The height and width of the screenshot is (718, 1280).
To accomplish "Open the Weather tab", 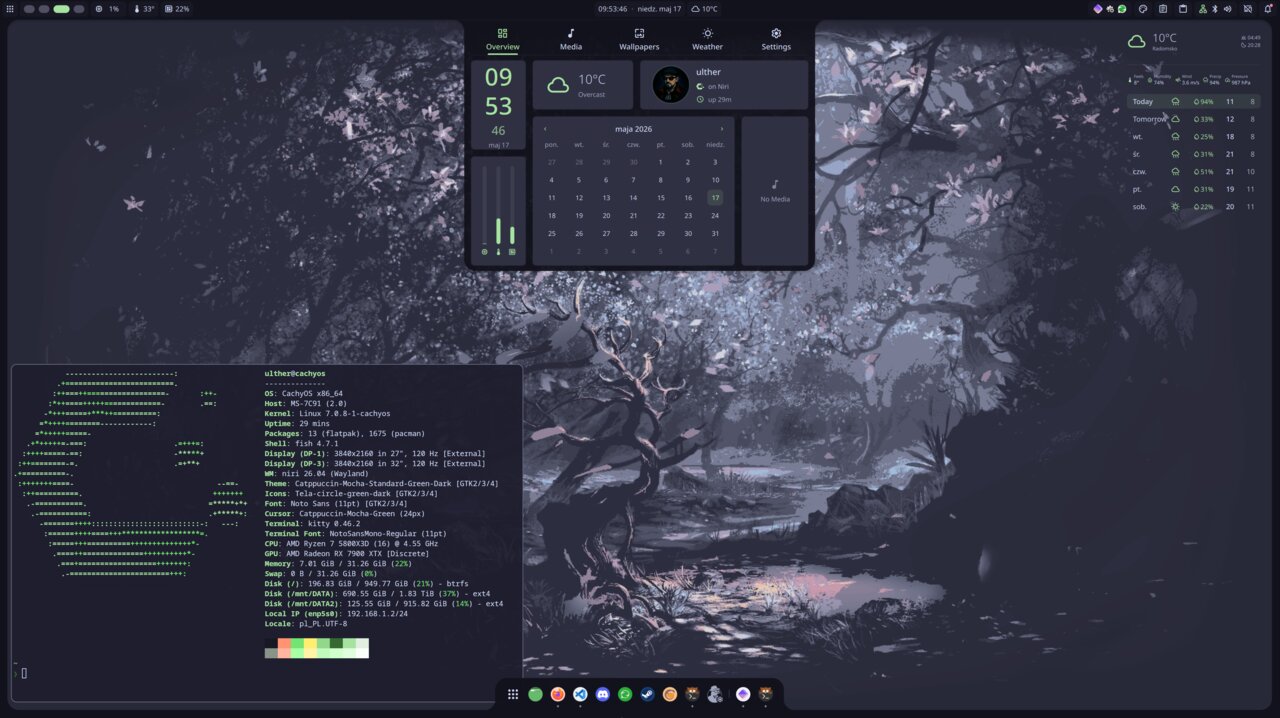I will pos(707,39).
